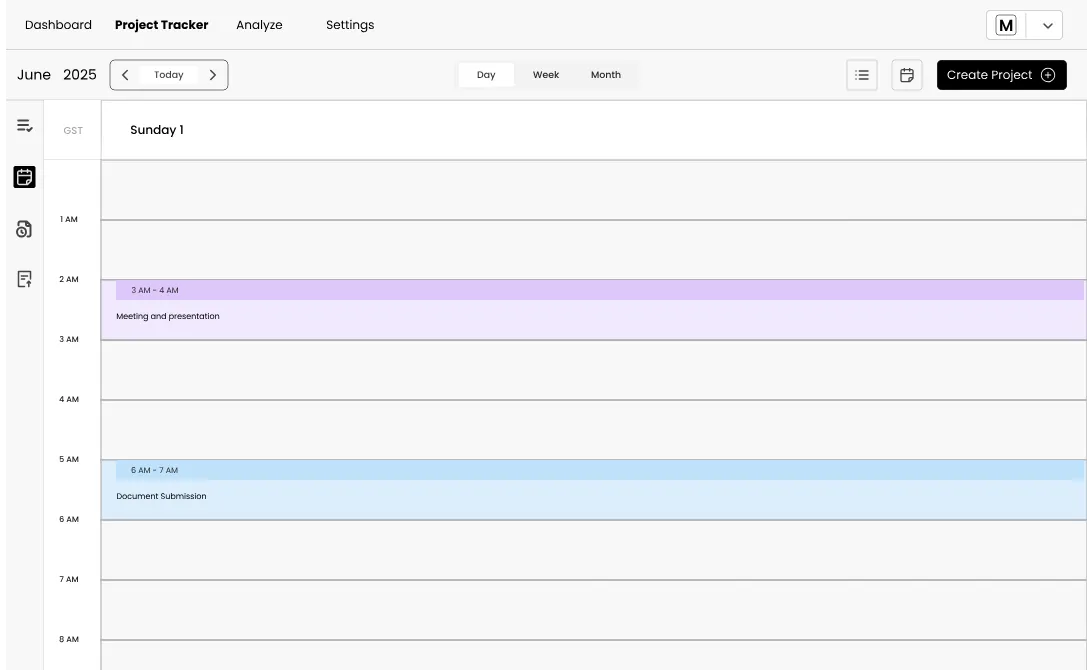The image size is (1087, 670).
Task: Open the Dashboard tab
Action: [x=58, y=25]
